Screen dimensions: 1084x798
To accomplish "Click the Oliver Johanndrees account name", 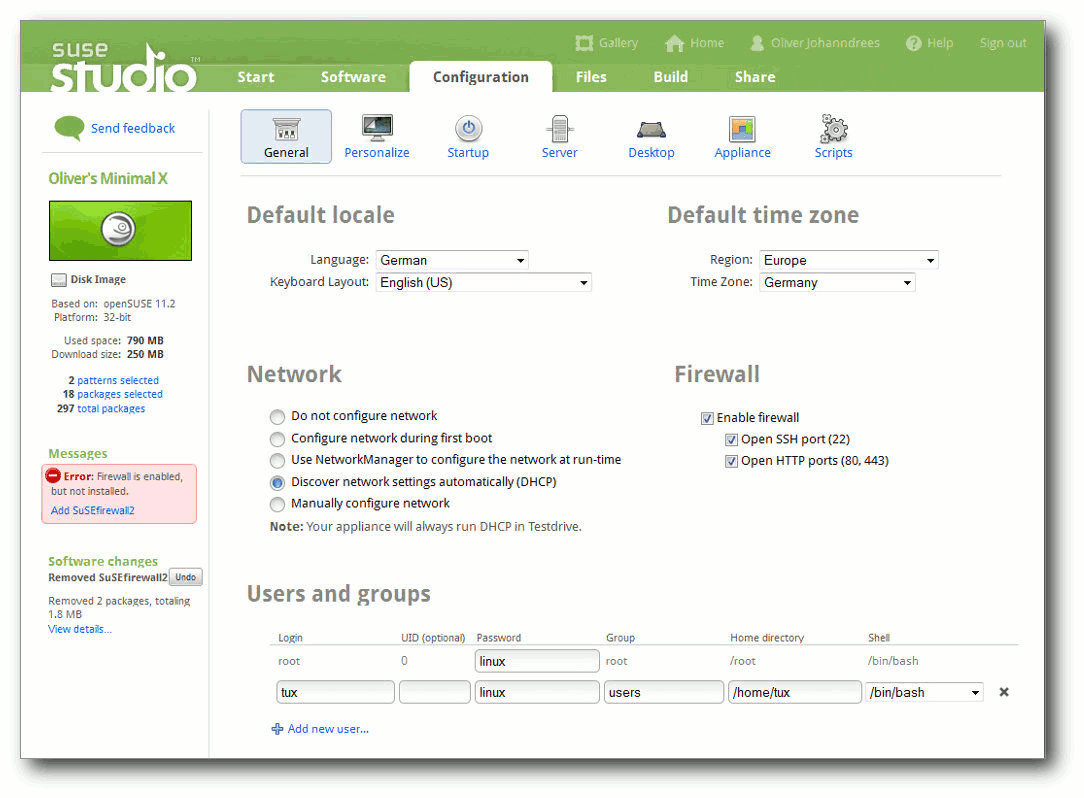I will point(825,43).
